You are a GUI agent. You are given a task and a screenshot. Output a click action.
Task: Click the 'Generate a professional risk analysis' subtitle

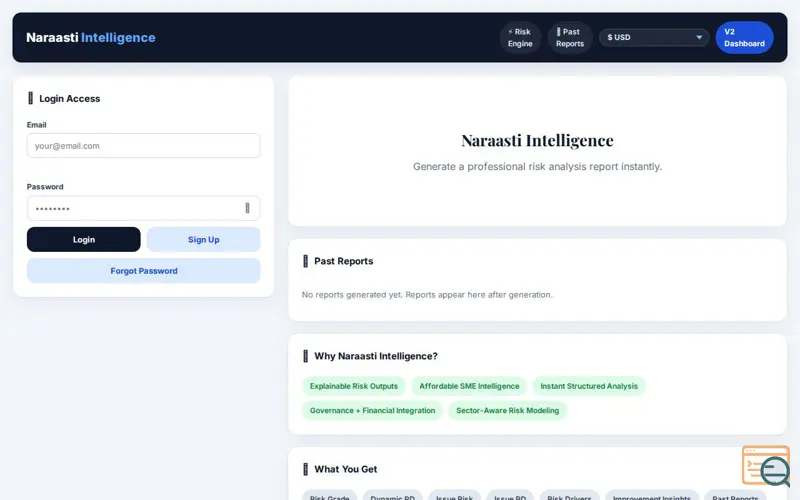537,167
